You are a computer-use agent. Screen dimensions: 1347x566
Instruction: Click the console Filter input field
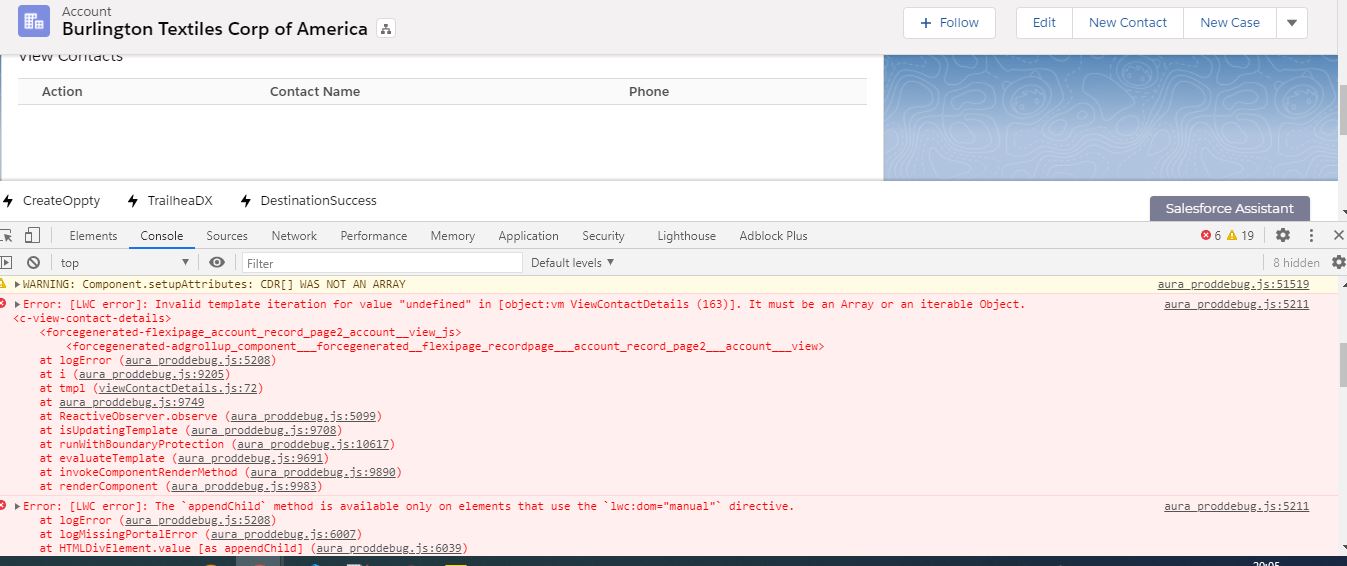[x=382, y=263]
